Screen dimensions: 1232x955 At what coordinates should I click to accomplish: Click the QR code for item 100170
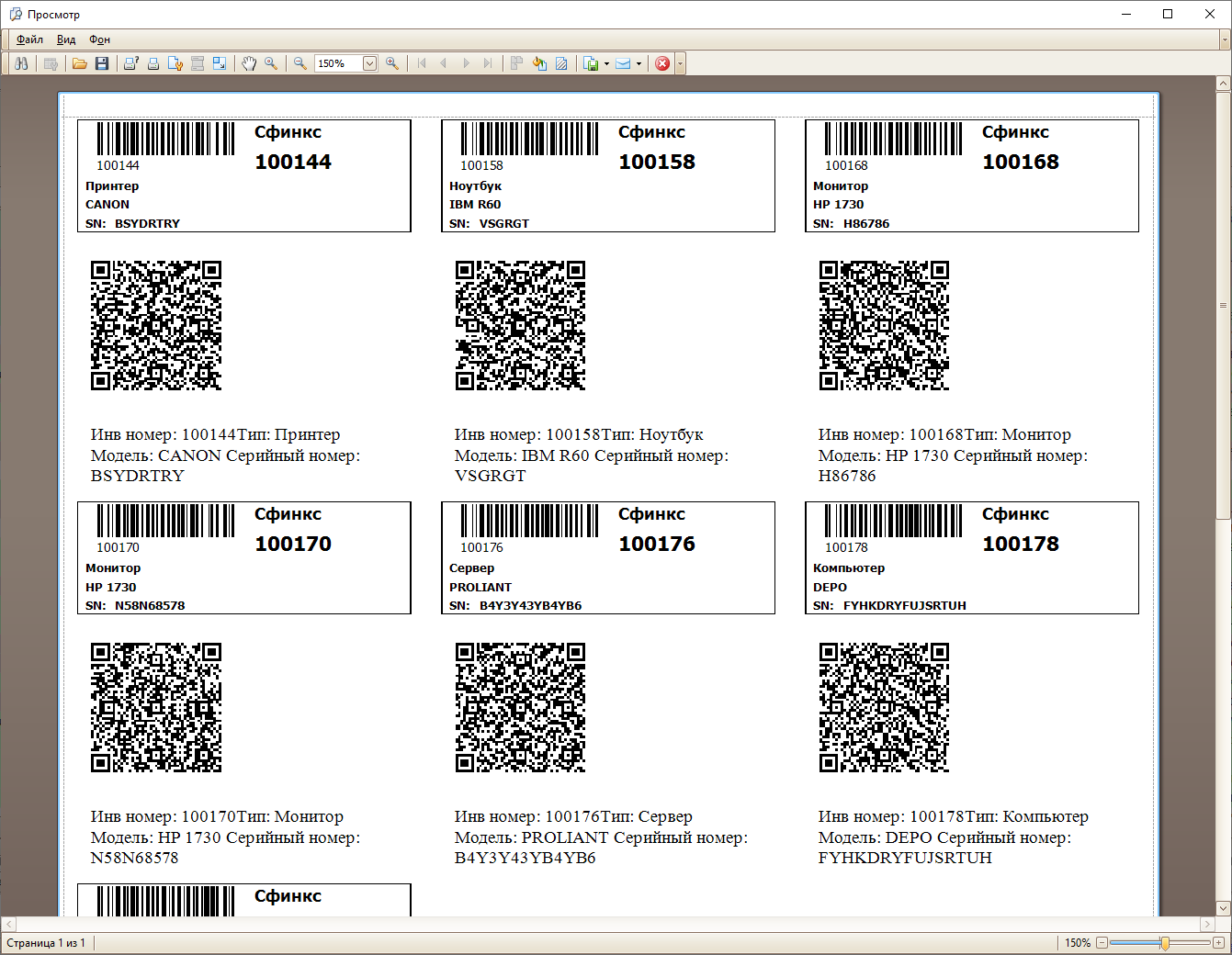[x=156, y=708]
